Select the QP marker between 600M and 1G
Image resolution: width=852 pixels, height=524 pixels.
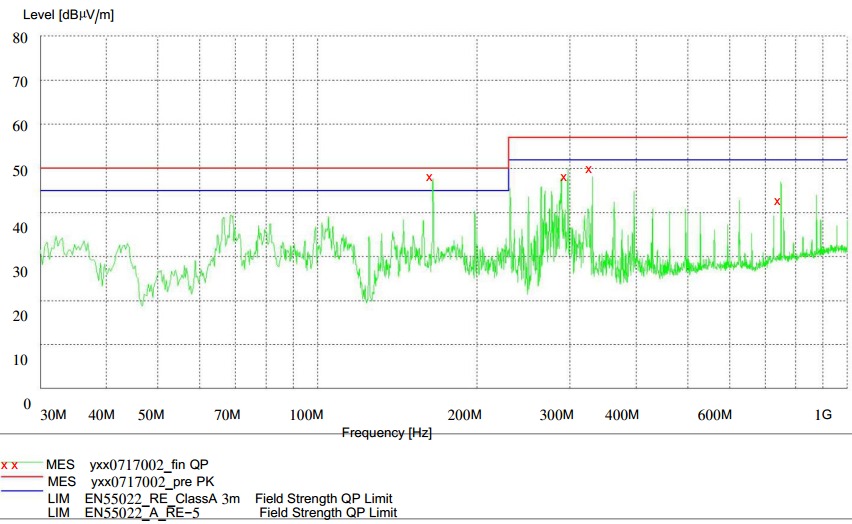click(x=777, y=202)
